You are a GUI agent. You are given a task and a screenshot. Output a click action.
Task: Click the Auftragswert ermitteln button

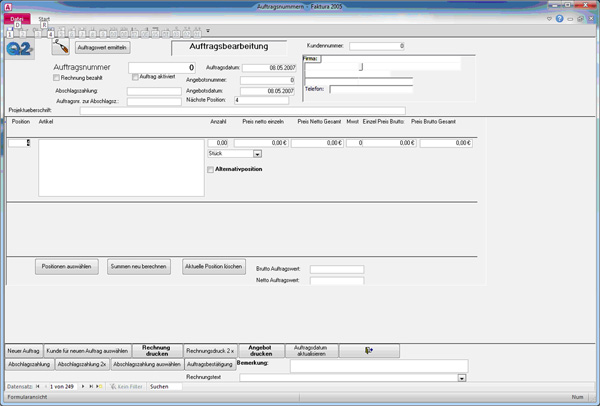point(102,47)
